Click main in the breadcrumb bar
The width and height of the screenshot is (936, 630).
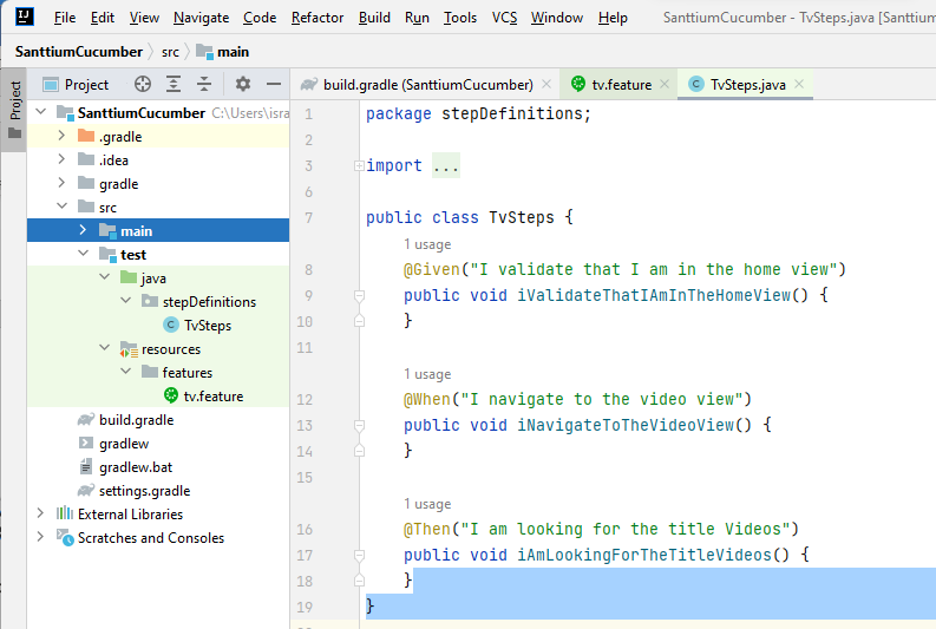223,52
